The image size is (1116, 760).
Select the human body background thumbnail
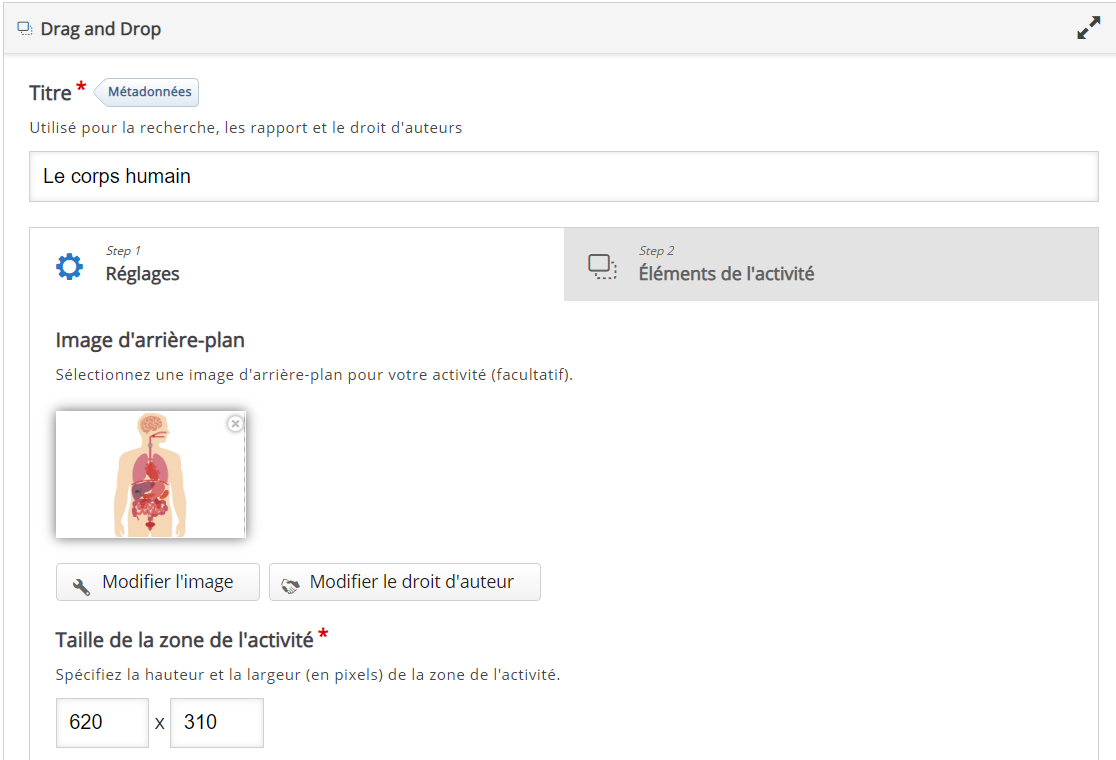pyautogui.click(x=150, y=474)
